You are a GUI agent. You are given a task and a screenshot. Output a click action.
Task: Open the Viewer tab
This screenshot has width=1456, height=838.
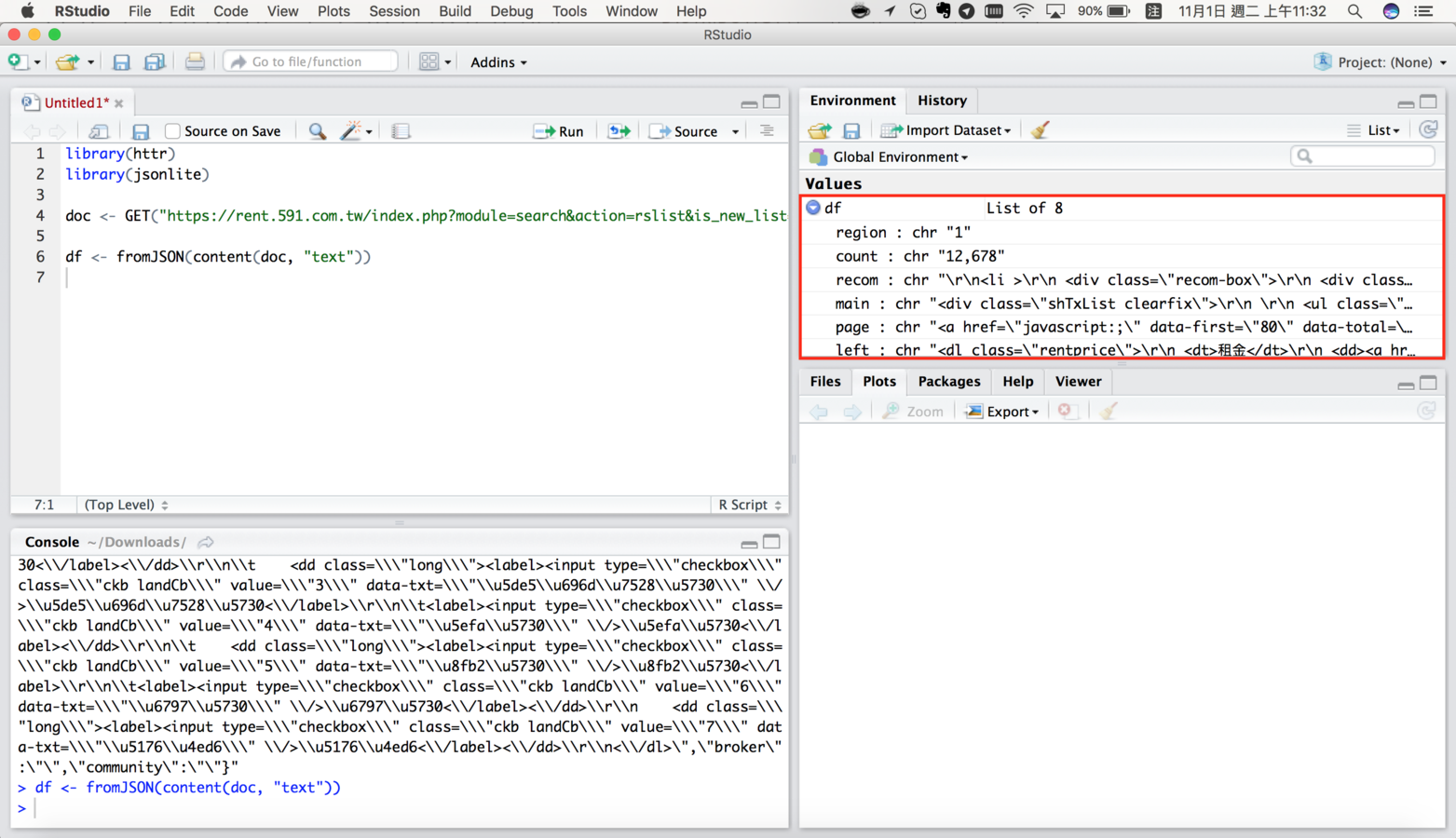click(x=1078, y=382)
